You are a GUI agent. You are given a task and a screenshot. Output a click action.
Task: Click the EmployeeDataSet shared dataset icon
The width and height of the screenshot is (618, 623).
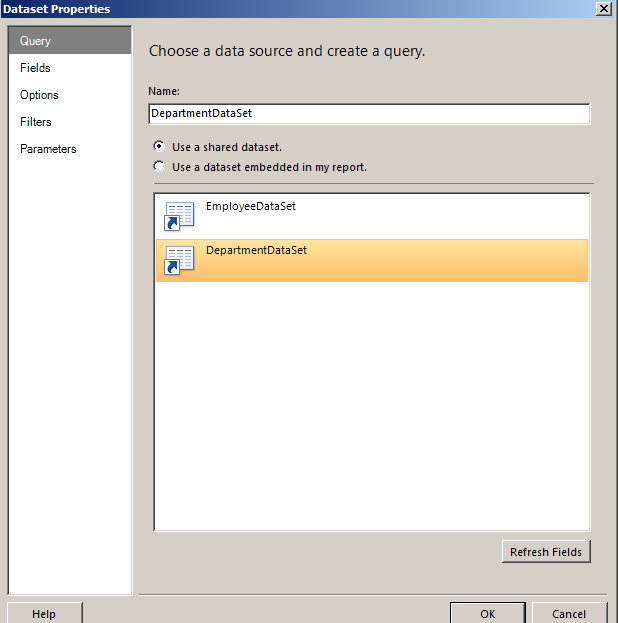(179, 216)
